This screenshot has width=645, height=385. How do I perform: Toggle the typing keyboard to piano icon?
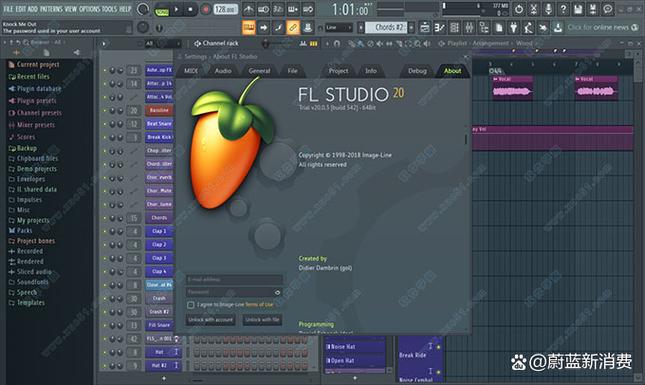click(x=248, y=28)
